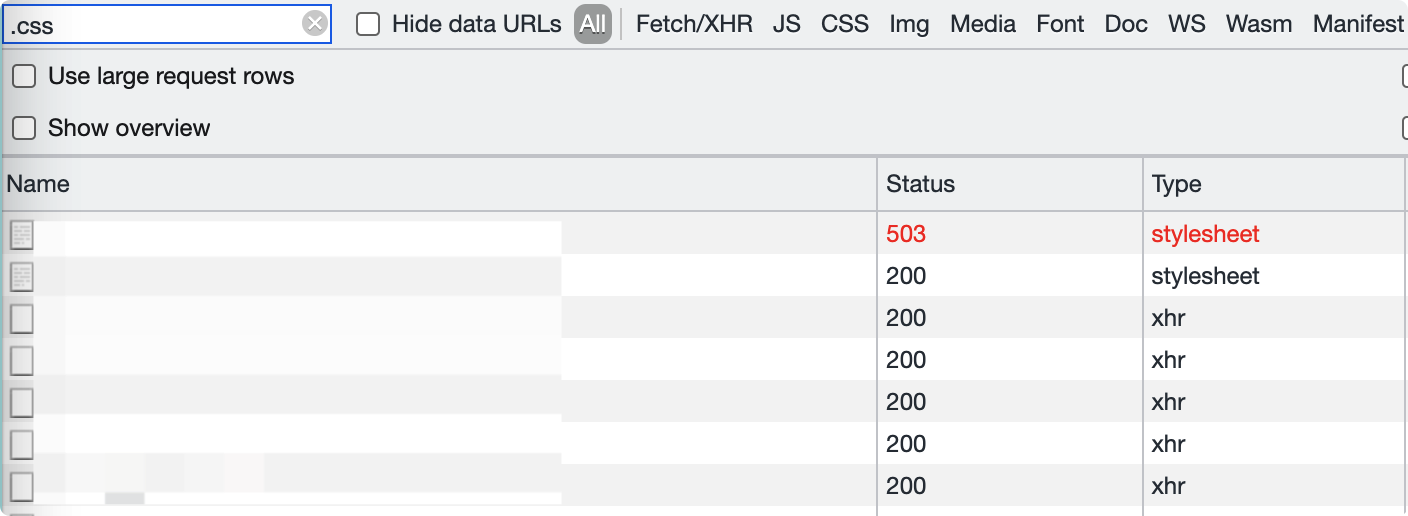Click the file icon of the 200 stylesheet row

(22, 277)
